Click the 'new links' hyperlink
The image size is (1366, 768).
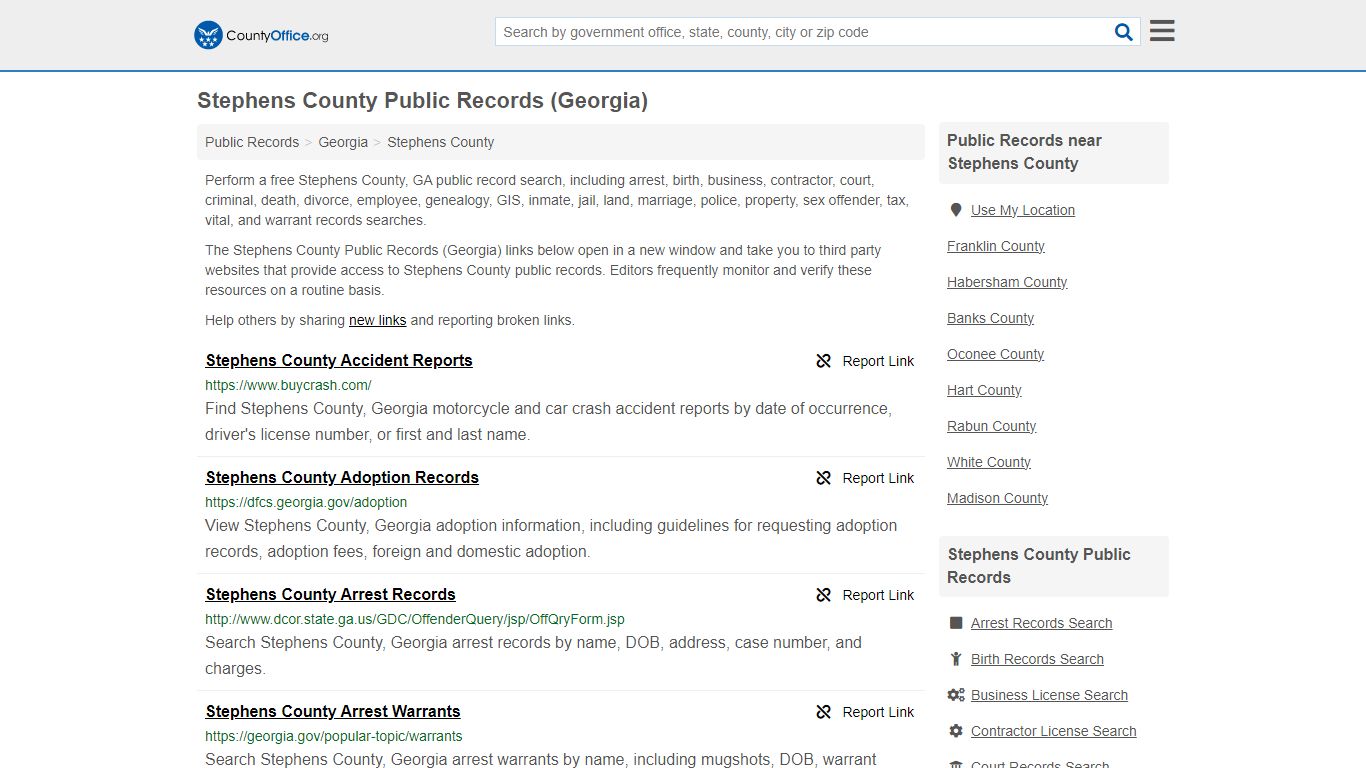377,320
